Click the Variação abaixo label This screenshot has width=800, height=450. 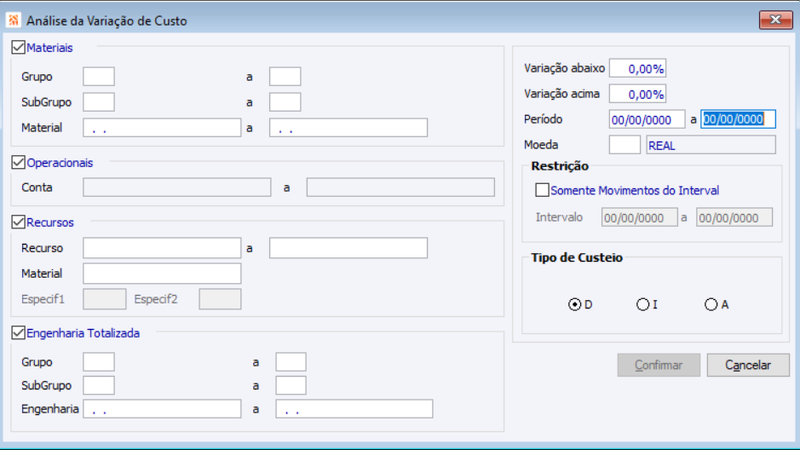(564, 68)
